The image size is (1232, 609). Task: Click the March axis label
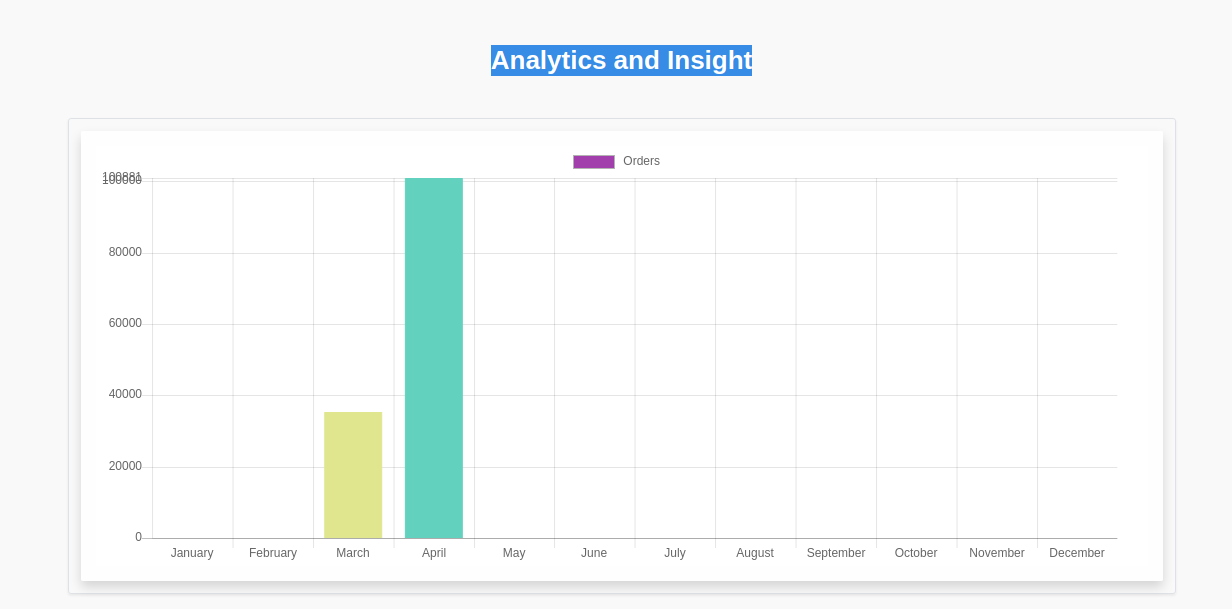[353, 553]
